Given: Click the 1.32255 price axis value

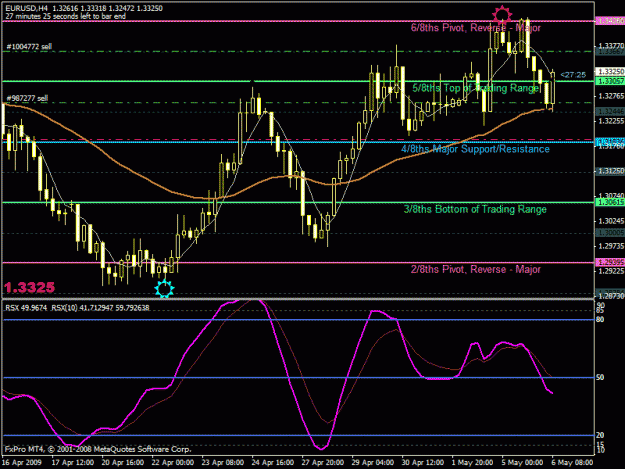Looking at the screenshot, I should [611, 121].
